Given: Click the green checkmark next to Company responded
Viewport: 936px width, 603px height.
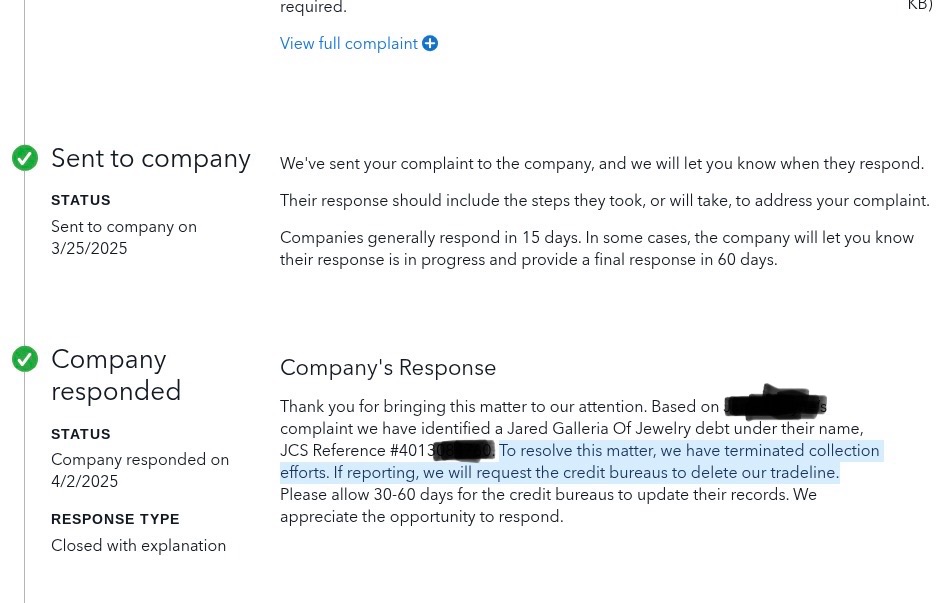Looking at the screenshot, I should coord(25,359).
